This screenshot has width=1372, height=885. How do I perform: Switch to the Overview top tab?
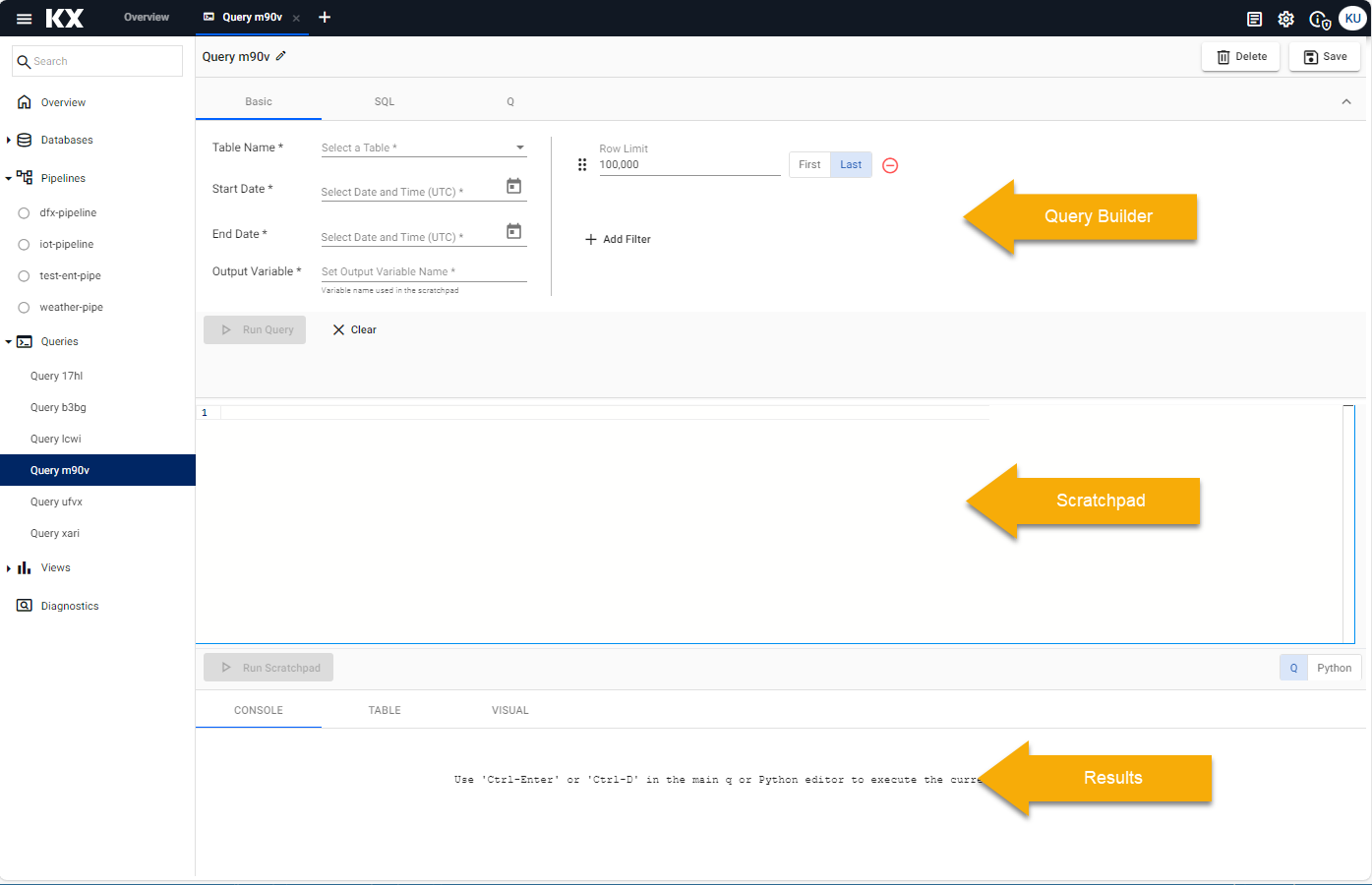click(x=147, y=17)
